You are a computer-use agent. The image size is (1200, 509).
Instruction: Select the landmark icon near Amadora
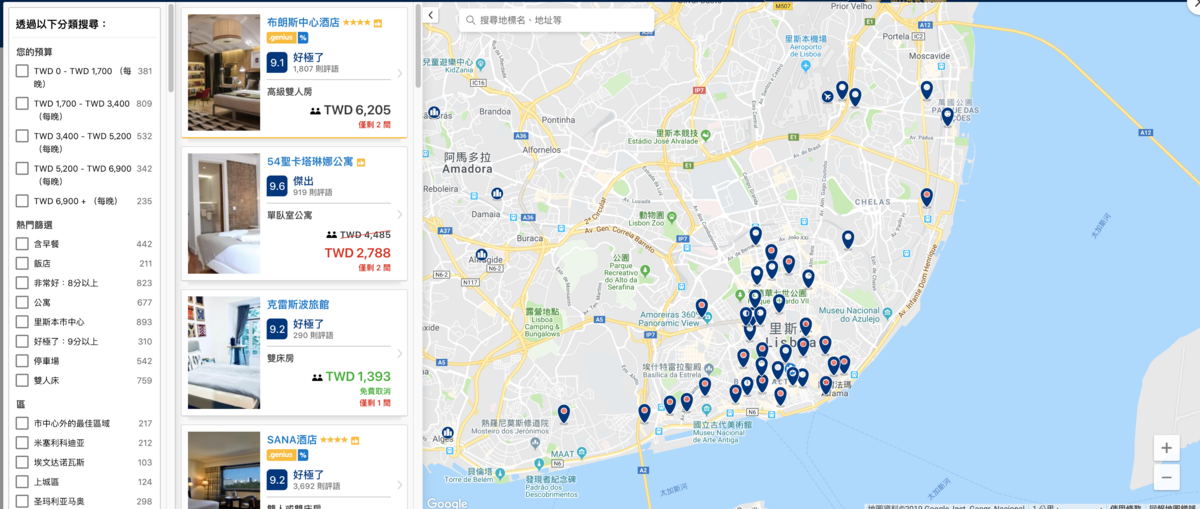tap(434, 112)
